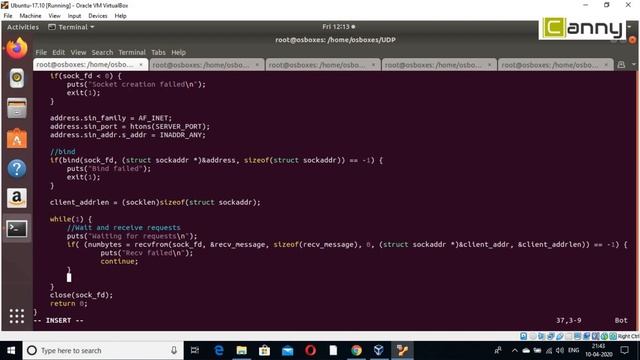Open the terminal Search menu
The width and height of the screenshot is (640, 360).
pos(102,52)
